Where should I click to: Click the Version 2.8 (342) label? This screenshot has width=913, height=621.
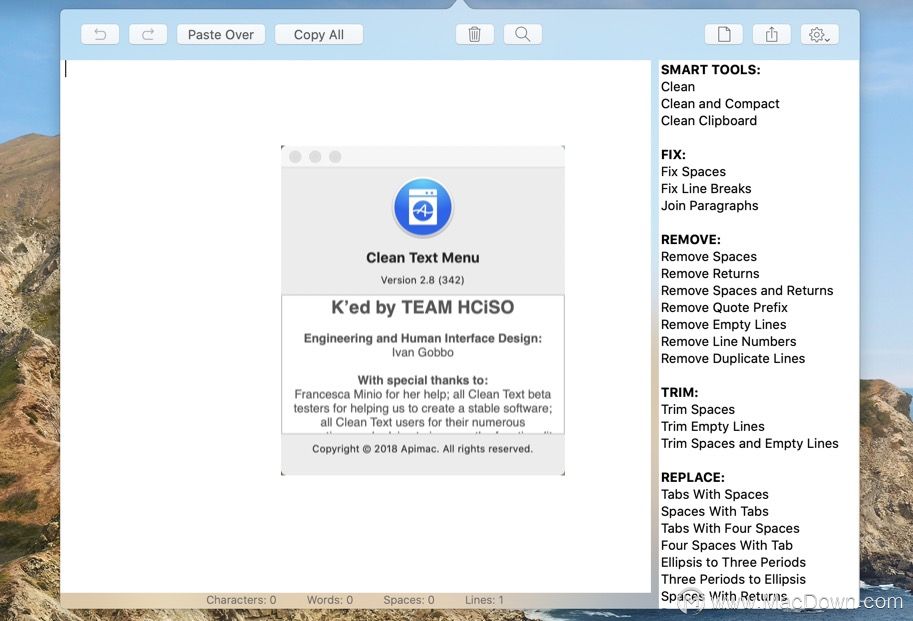pyautogui.click(x=423, y=280)
